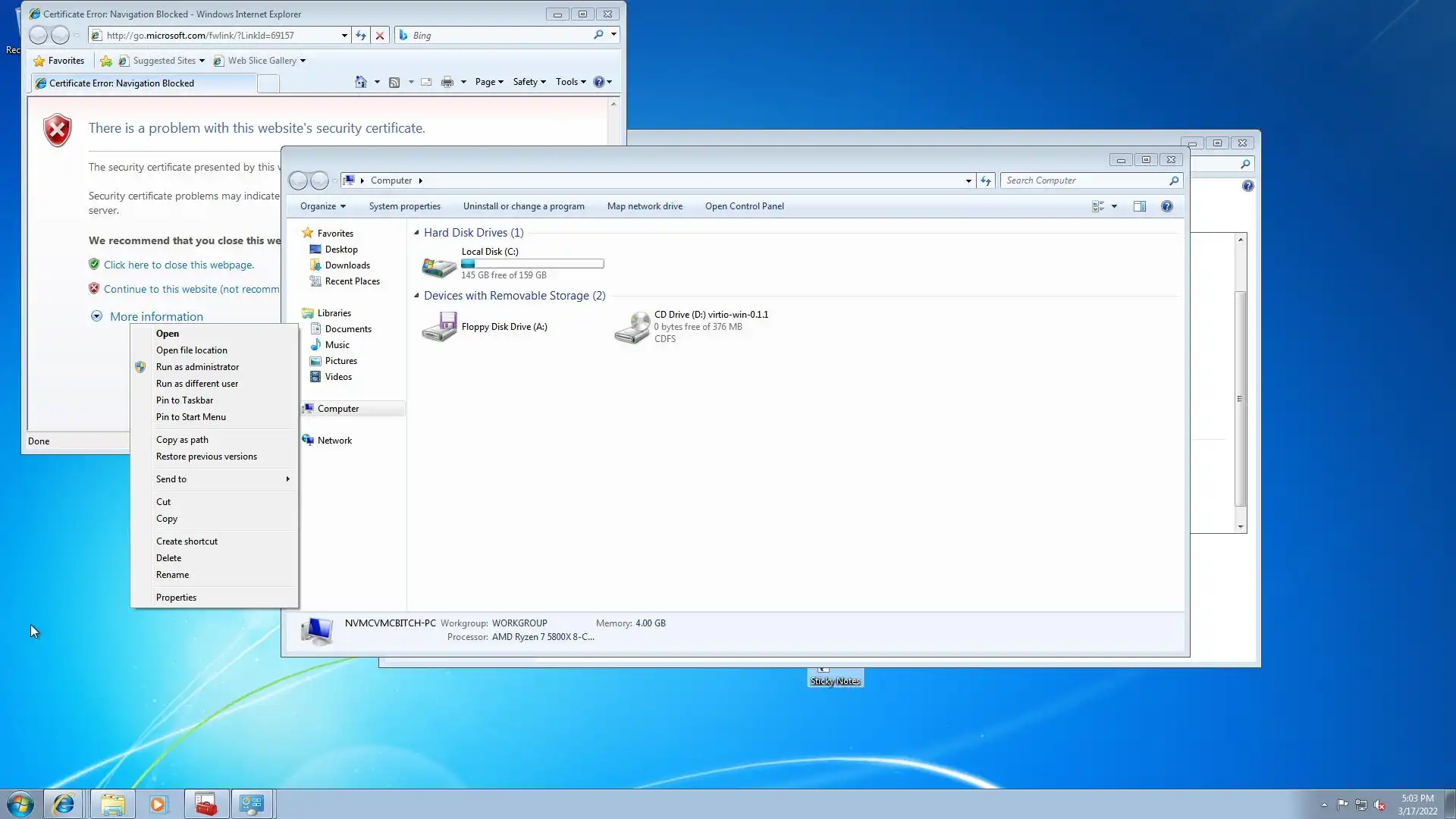Viewport: 1456px width, 819px height.
Task: Click the stop loading X button in IE
Action: point(380,36)
